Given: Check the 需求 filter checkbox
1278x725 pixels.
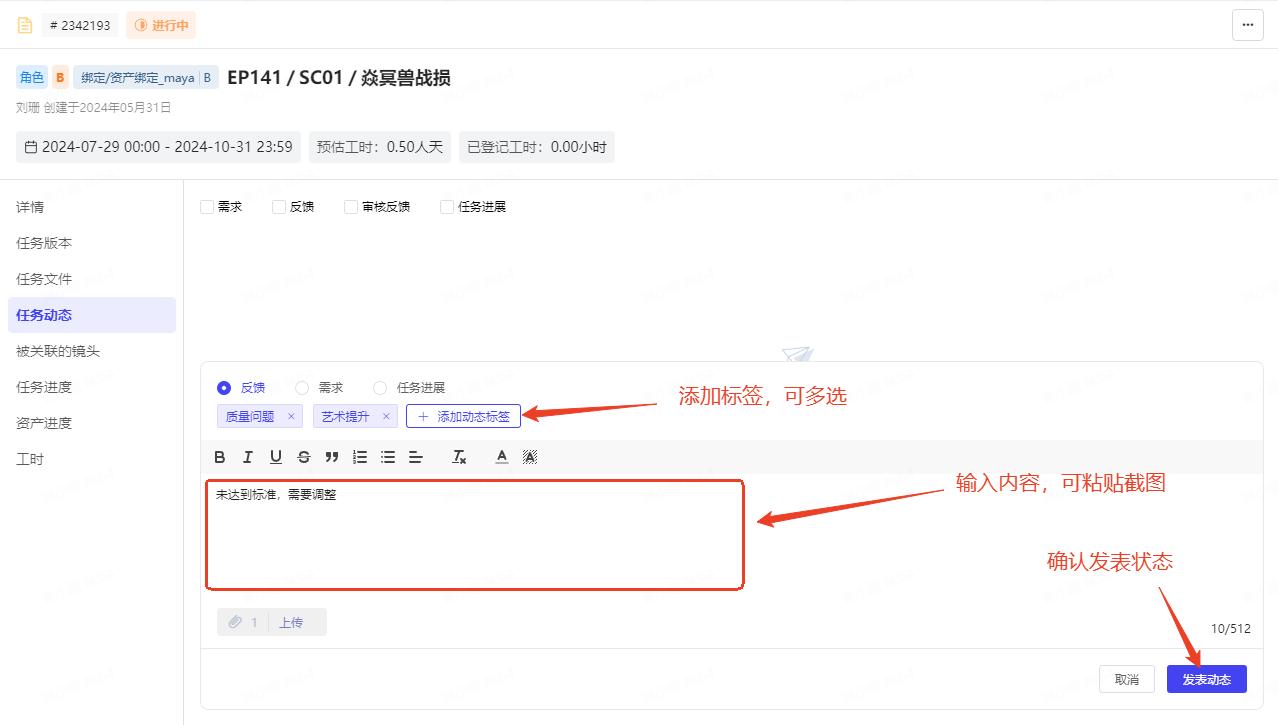Looking at the screenshot, I should click(x=207, y=207).
